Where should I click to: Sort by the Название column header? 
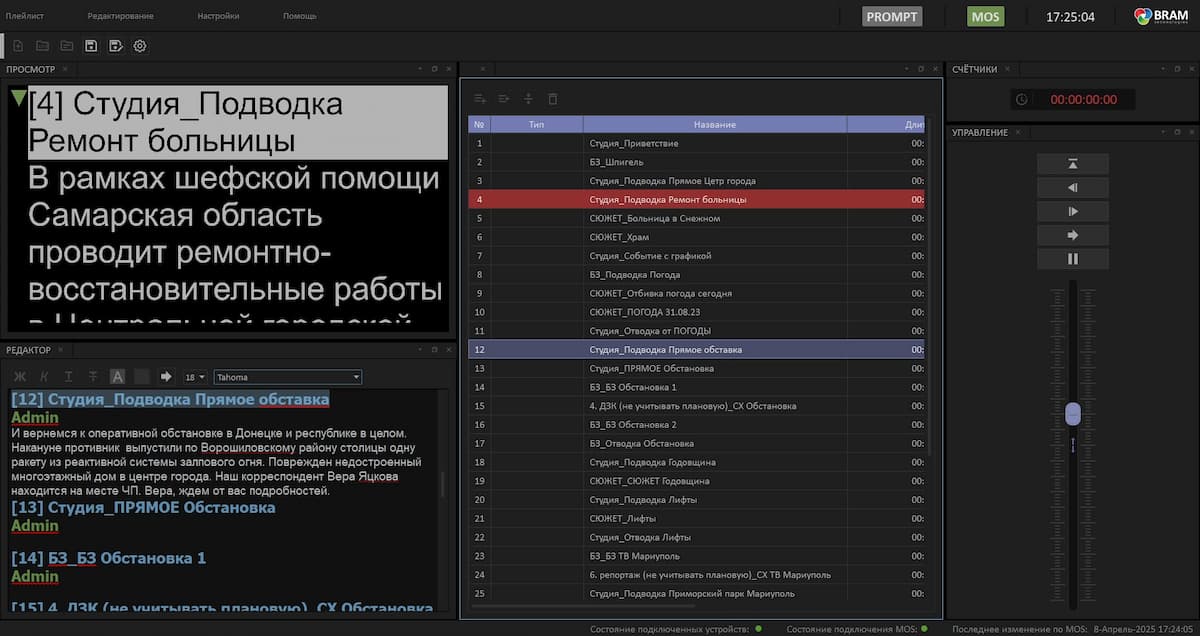(x=715, y=125)
